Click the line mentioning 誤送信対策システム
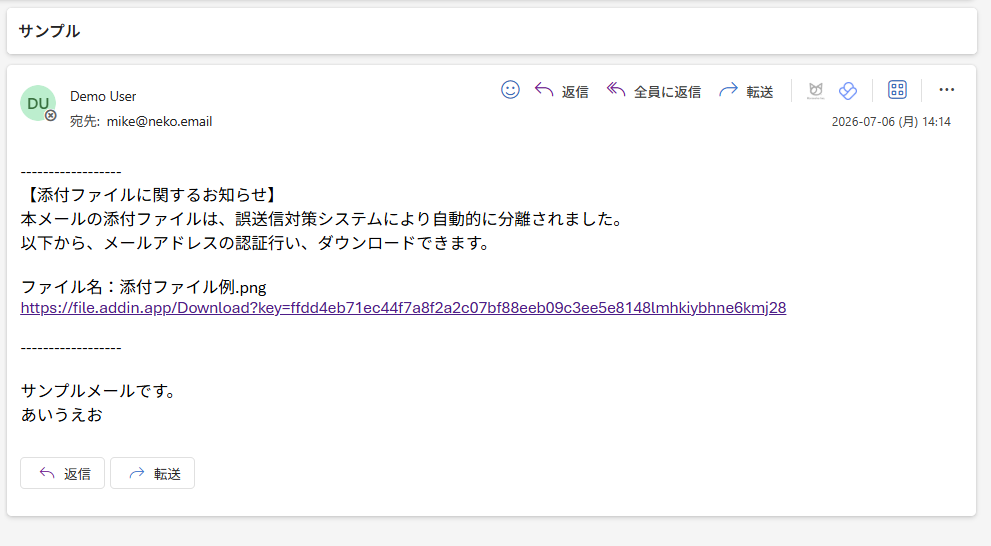Viewport: 991px width, 546px height. [x=324, y=219]
